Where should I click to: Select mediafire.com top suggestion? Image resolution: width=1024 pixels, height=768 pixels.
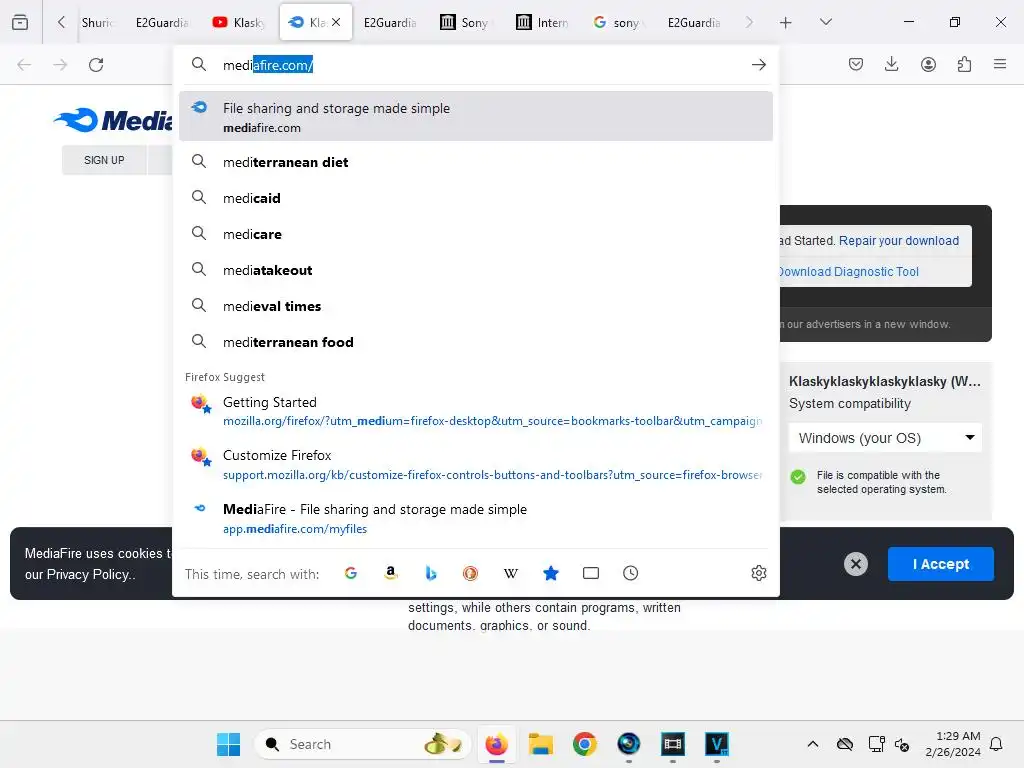pyautogui.click(x=475, y=116)
